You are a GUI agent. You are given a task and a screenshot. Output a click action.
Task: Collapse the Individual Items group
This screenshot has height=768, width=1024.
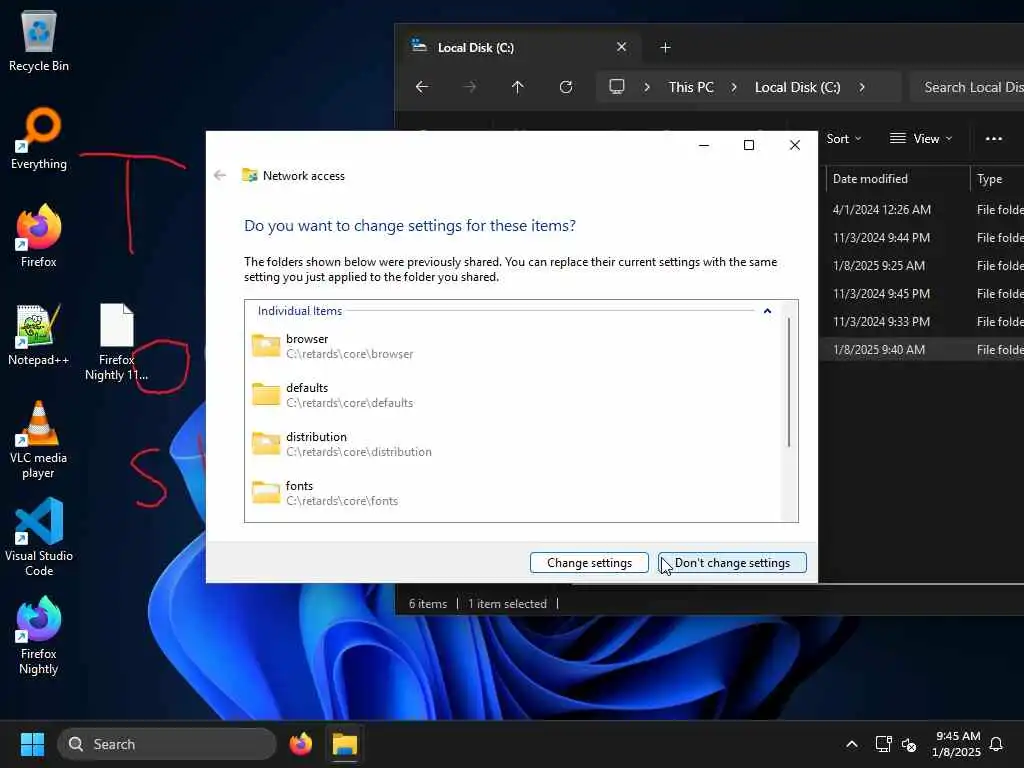pyautogui.click(x=767, y=311)
